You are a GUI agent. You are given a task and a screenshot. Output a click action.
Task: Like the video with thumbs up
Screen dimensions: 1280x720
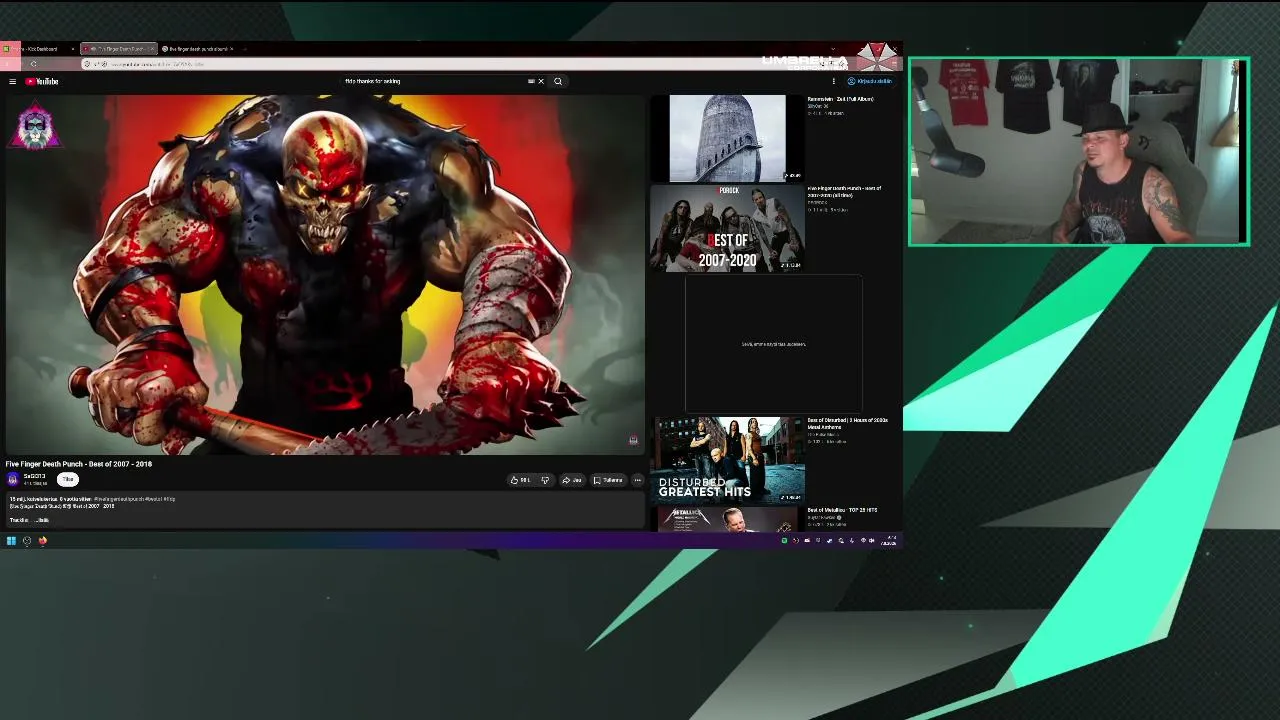[x=520, y=480]
